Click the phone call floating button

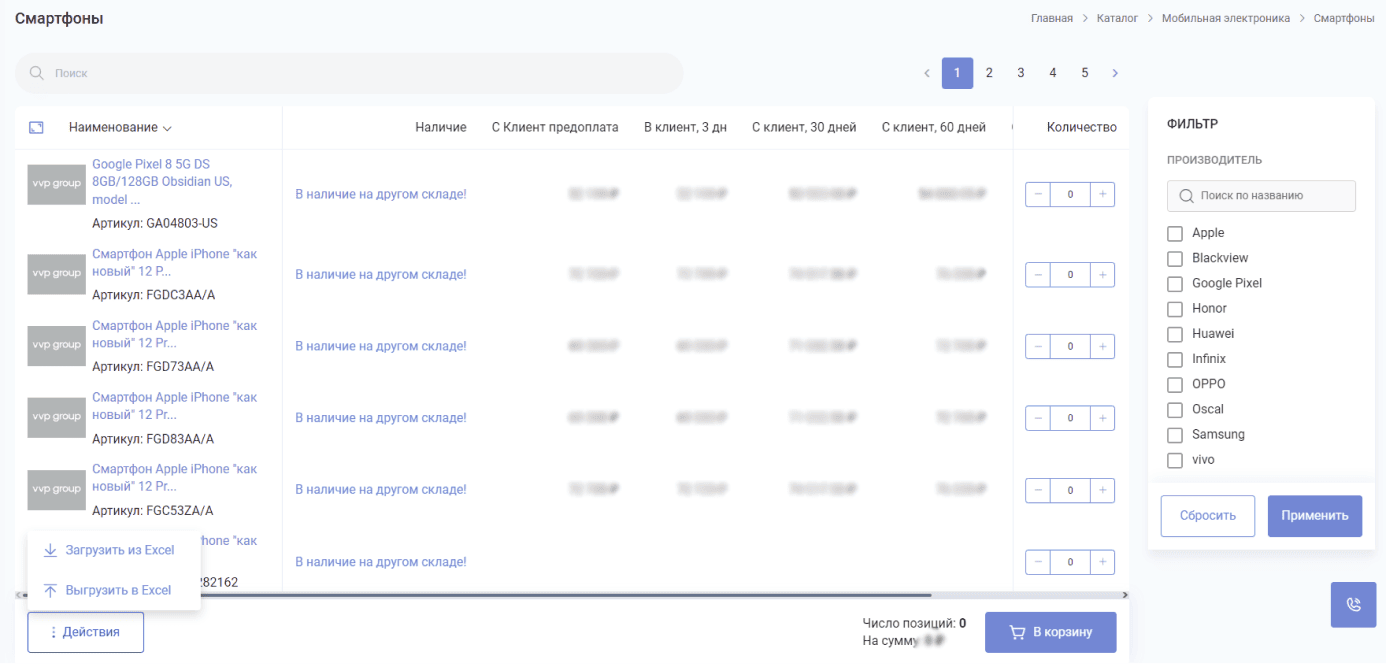(x=1354, y=605)
